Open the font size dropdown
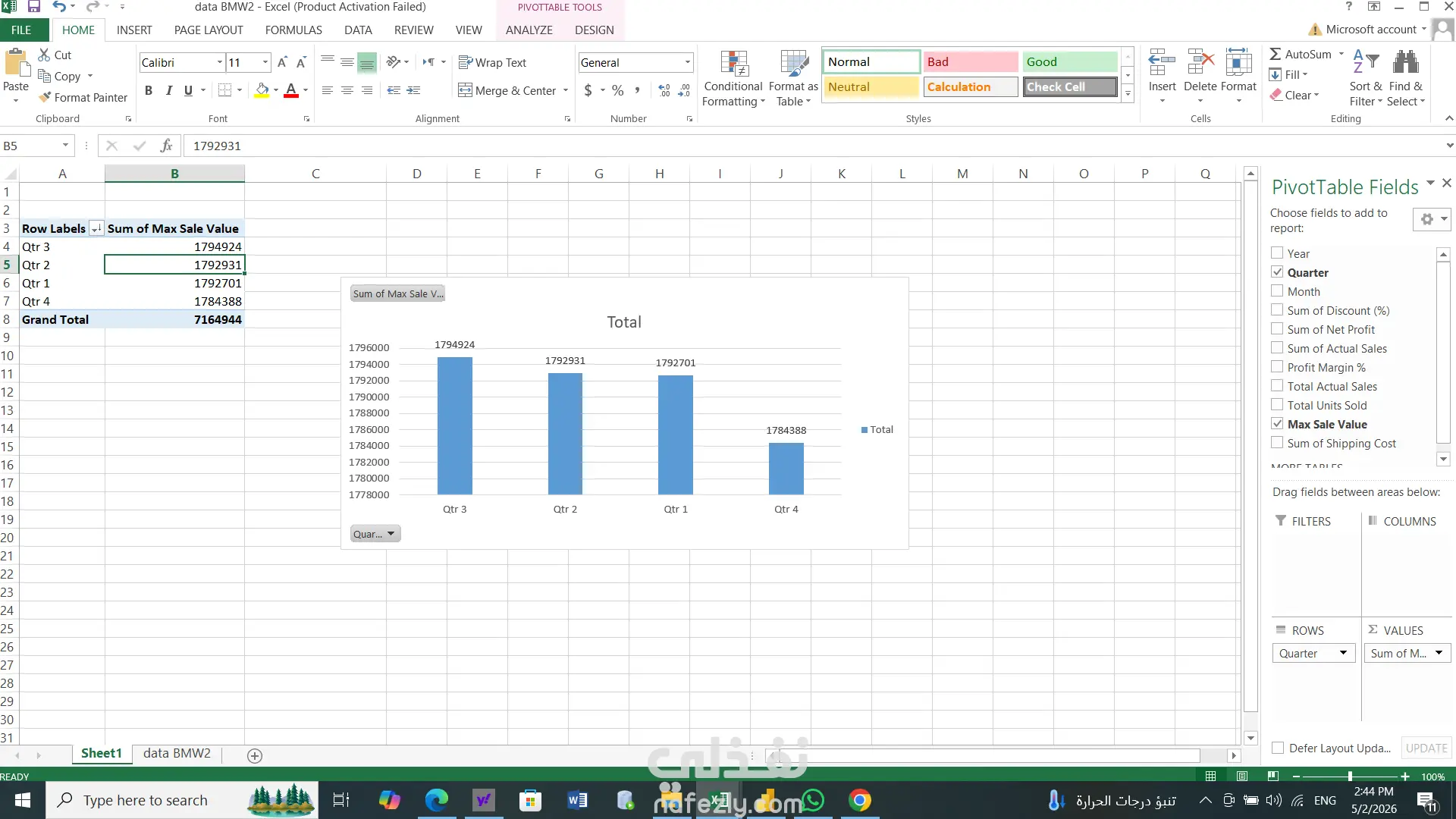The height and width of the screenshot is (819, 1456). pyautogui.click(x=265, y=62)
